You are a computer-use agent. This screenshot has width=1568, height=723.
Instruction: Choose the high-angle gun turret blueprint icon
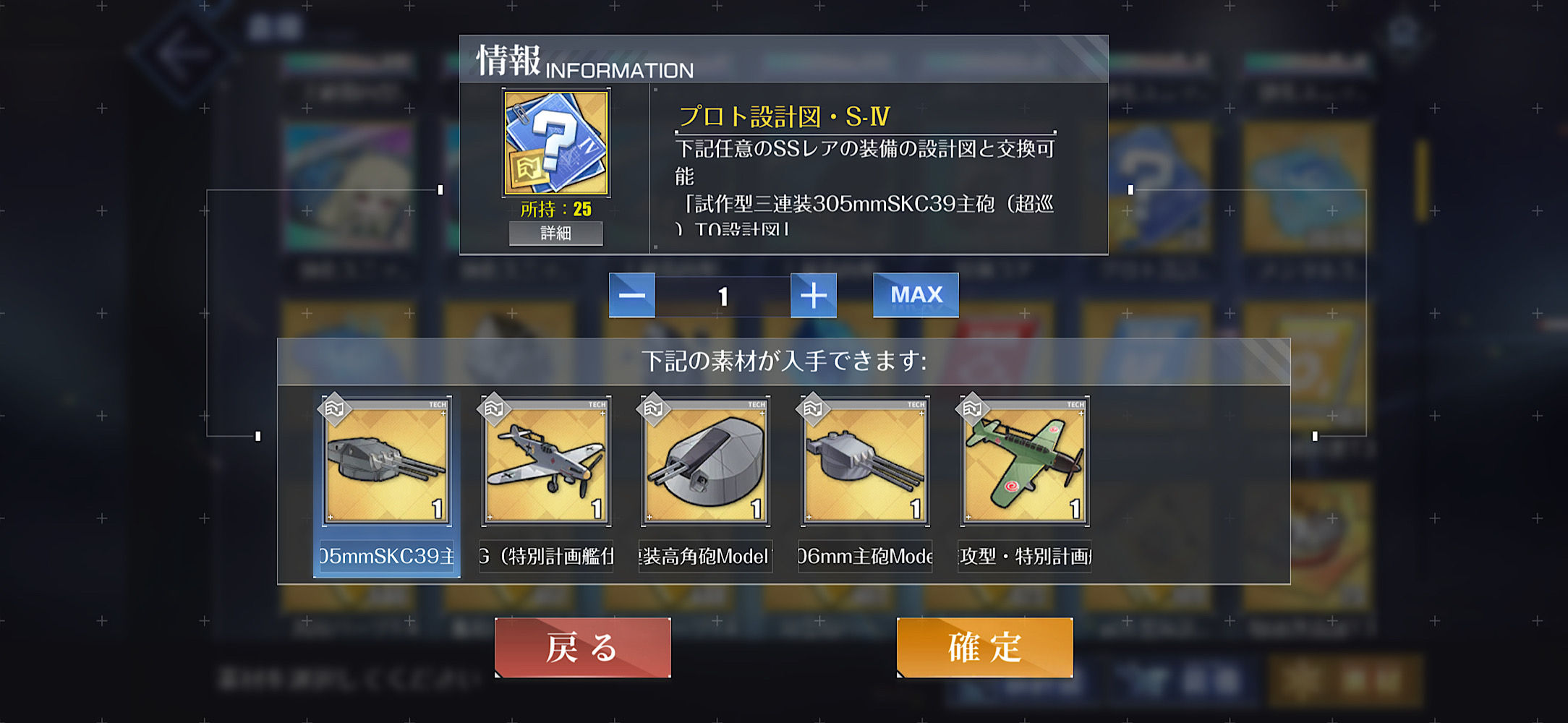706,461
